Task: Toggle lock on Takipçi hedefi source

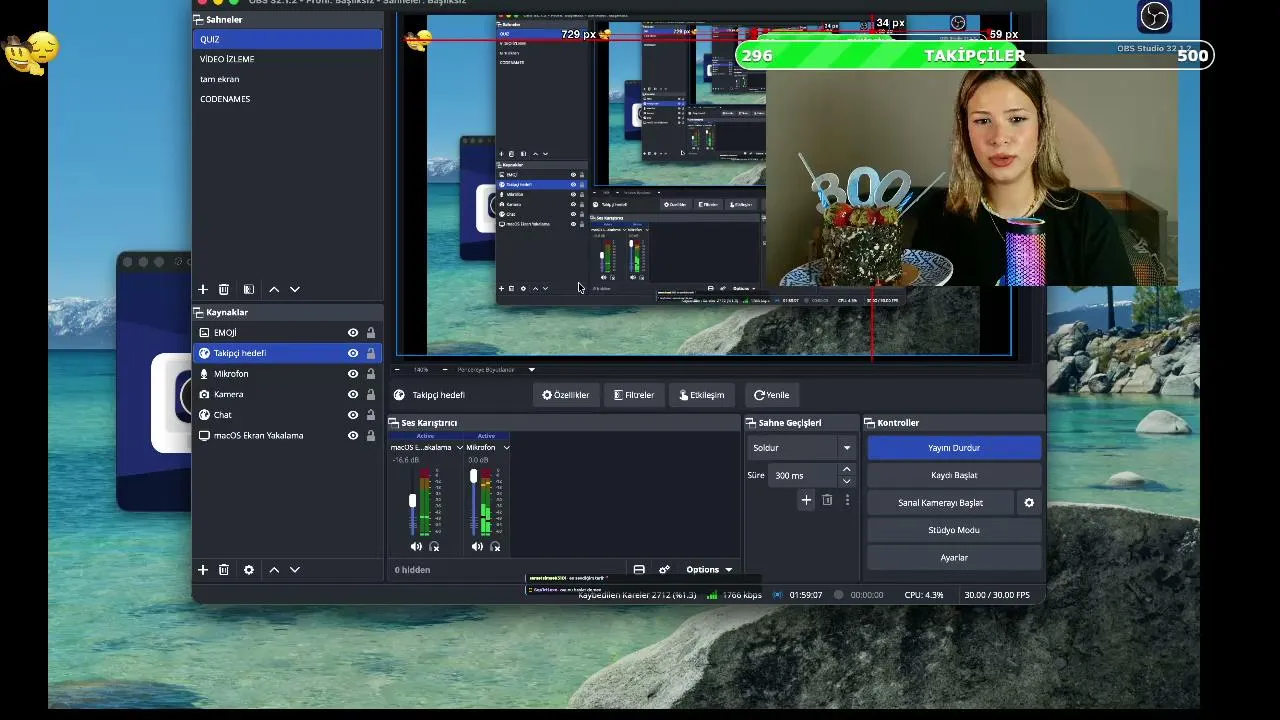Action: [x=370, y=353]
